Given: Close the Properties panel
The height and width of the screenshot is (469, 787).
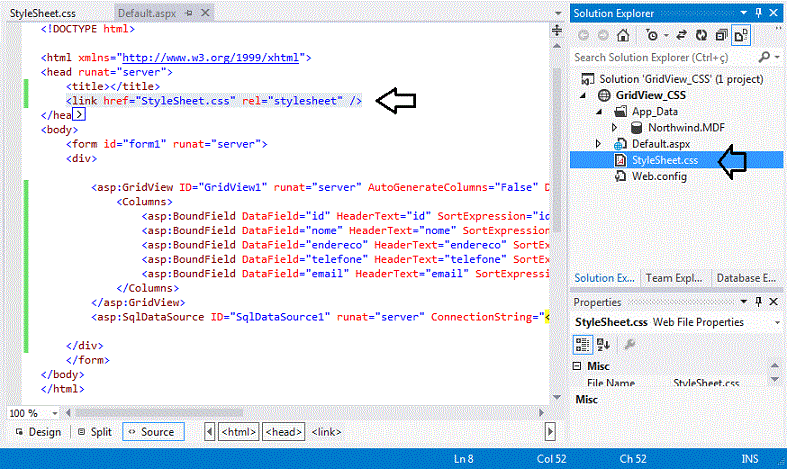Looking at the screenshot, I should (x=773, y=302).
